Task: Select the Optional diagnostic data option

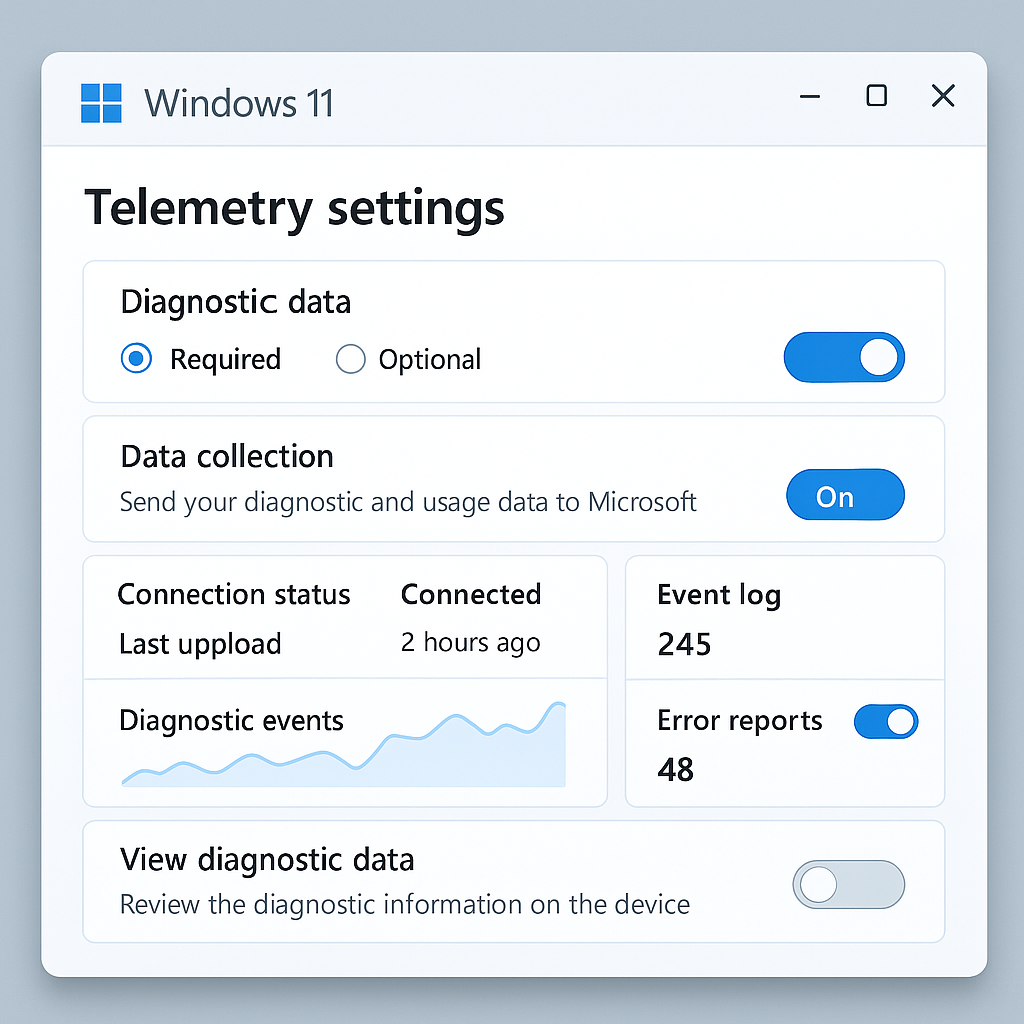Action: pyautogui.click(x=351, y=359)
